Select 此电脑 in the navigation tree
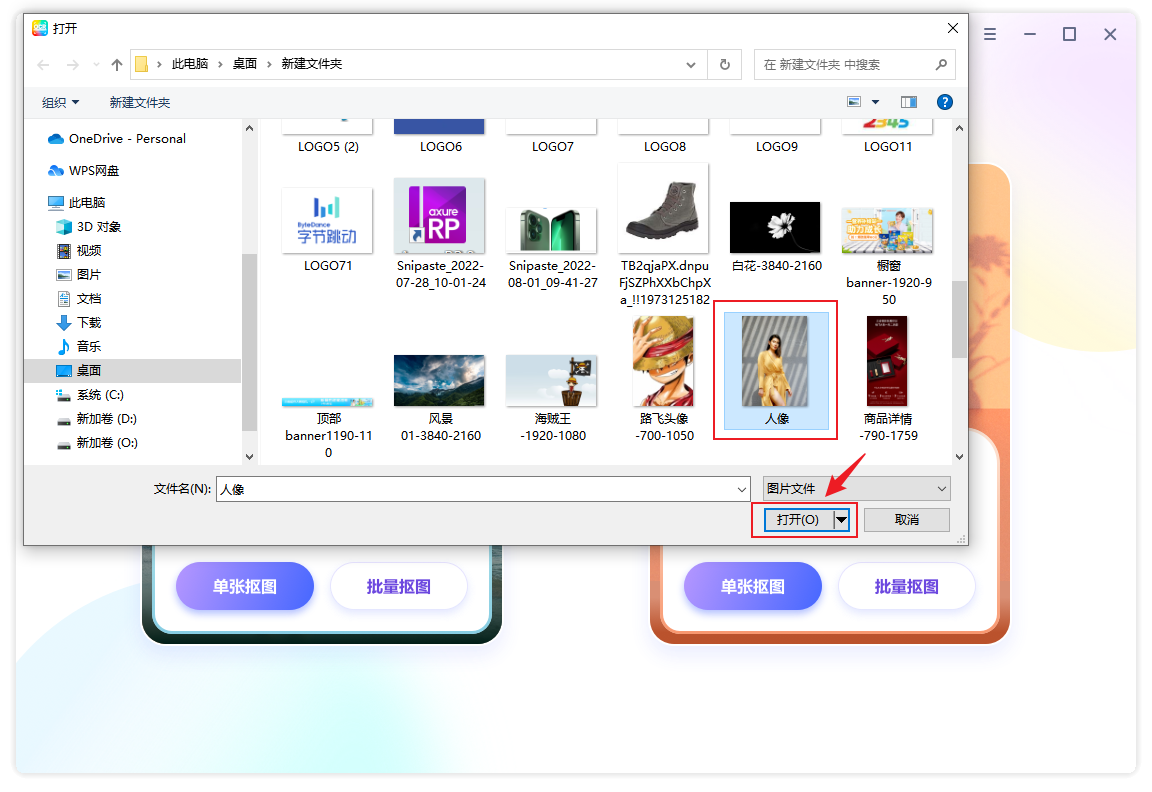 click(77, 202)
